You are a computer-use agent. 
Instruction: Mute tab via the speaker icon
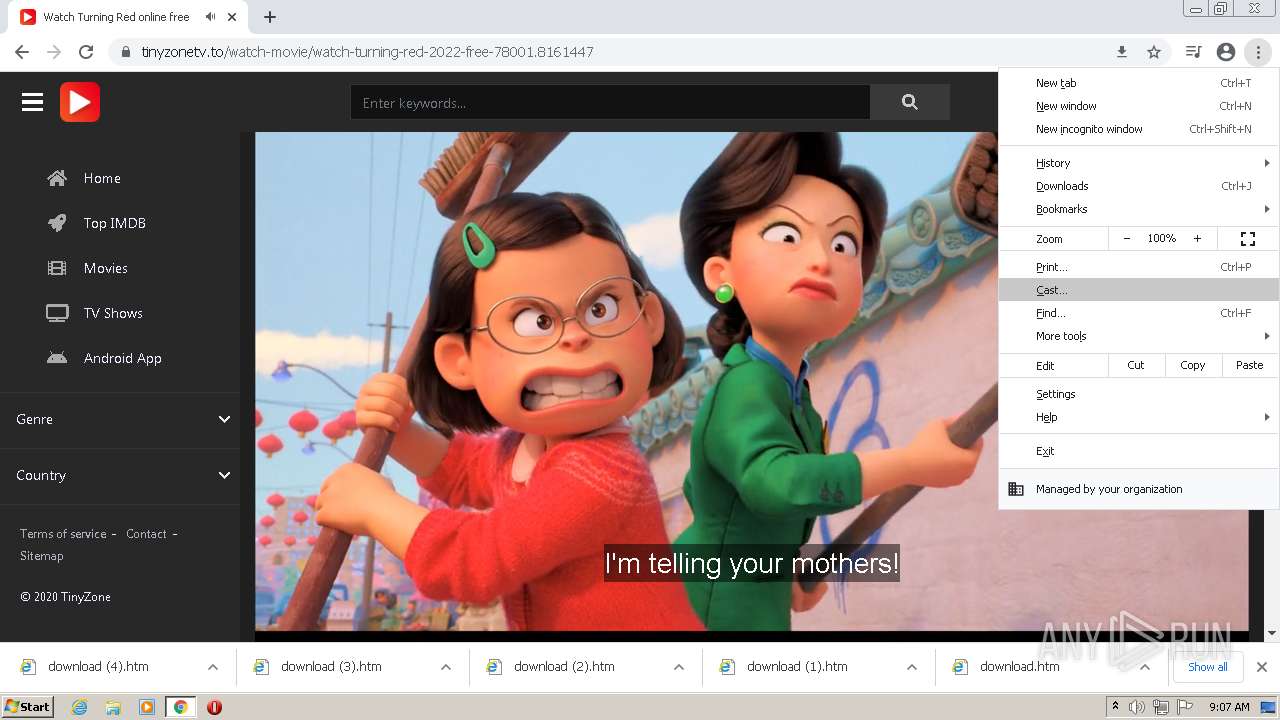[x=210, y=17]
